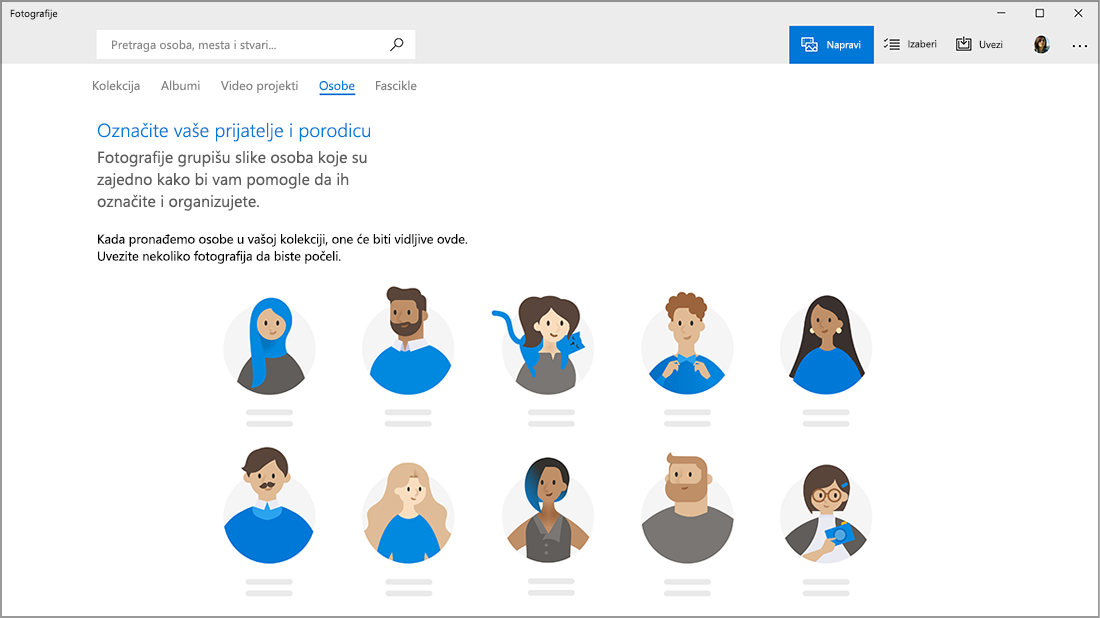Open the user account profile picture
Image resolution: width=1100 pixels, height=618 pixels.
pos(1041,45)
